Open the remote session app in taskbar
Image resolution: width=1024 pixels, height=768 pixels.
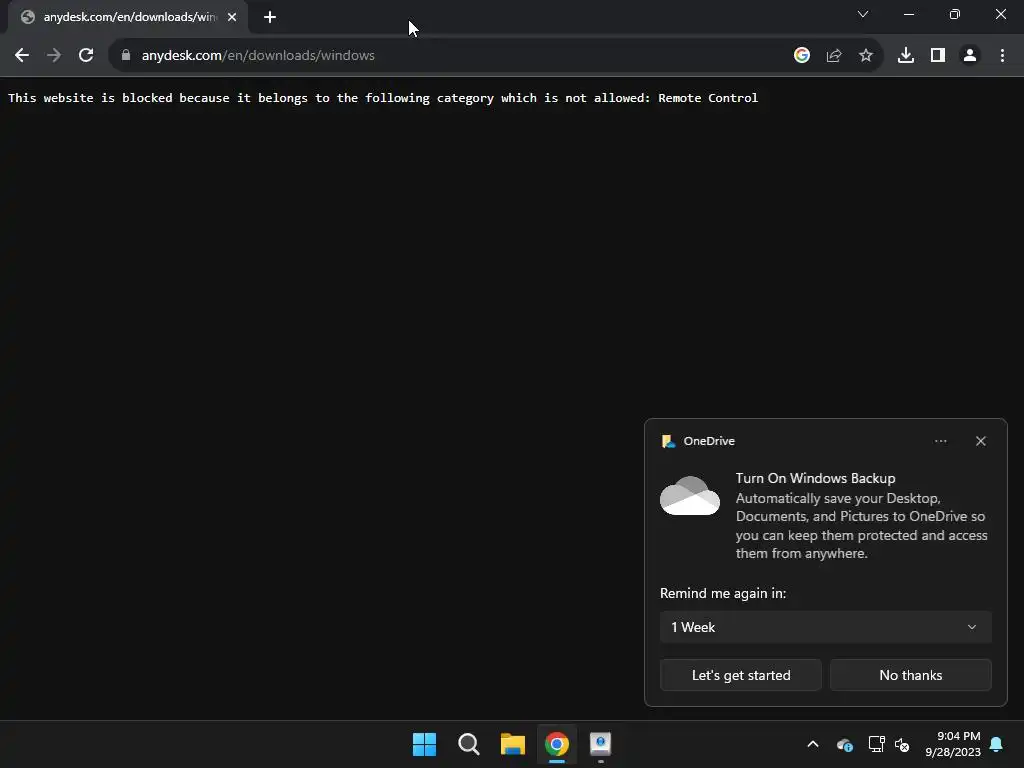[601, 744]
